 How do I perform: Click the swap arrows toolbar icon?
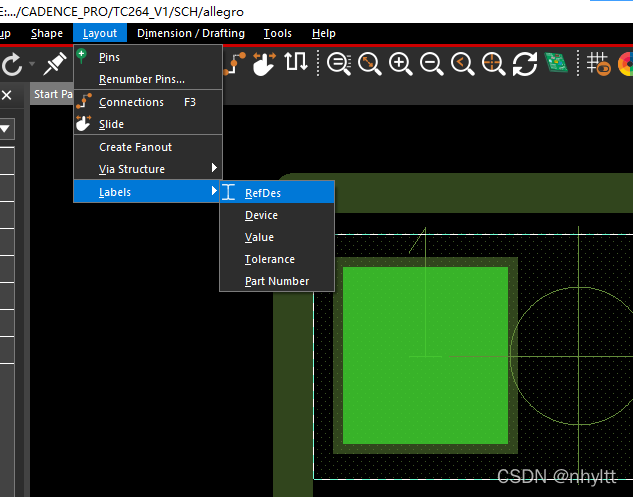(x=296, y=64)
